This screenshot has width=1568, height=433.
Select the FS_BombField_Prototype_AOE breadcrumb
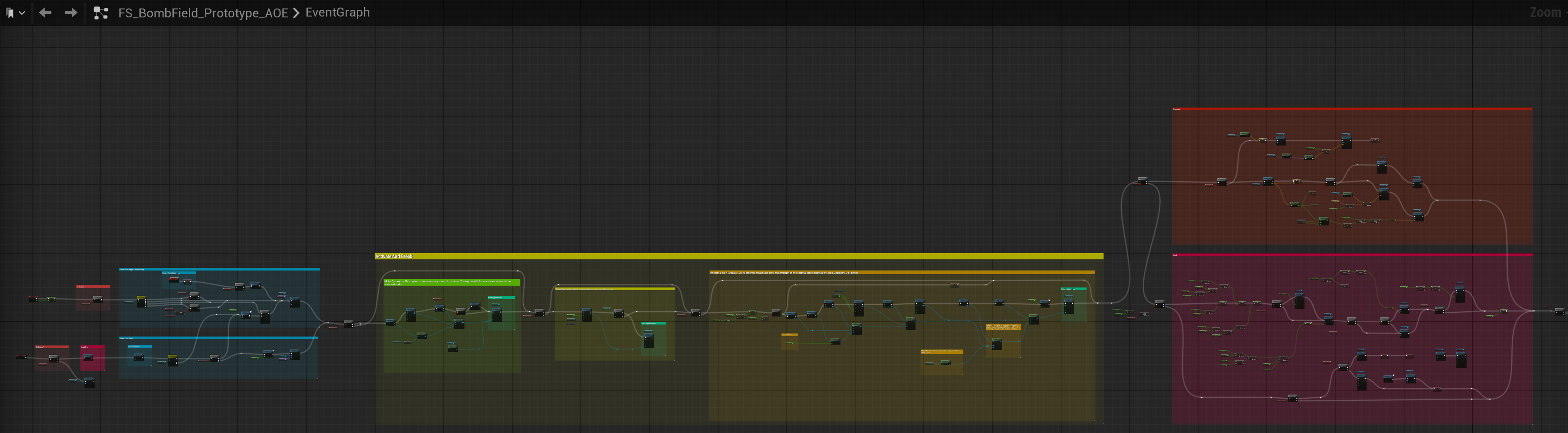203,13
